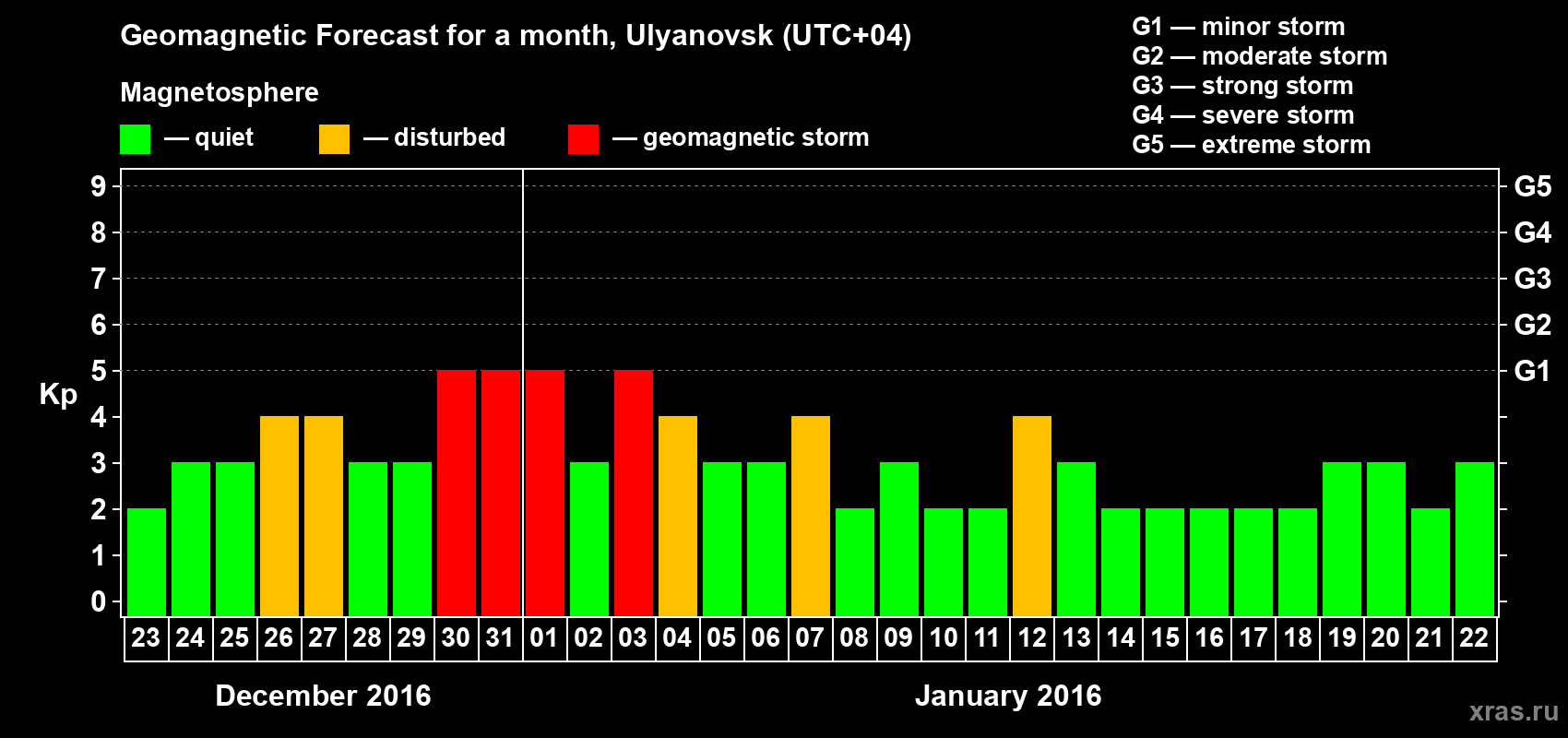Click the red geomagnetic storm legend swatch
Viewport: 1568px width, 738px height.
pos(583,139)
